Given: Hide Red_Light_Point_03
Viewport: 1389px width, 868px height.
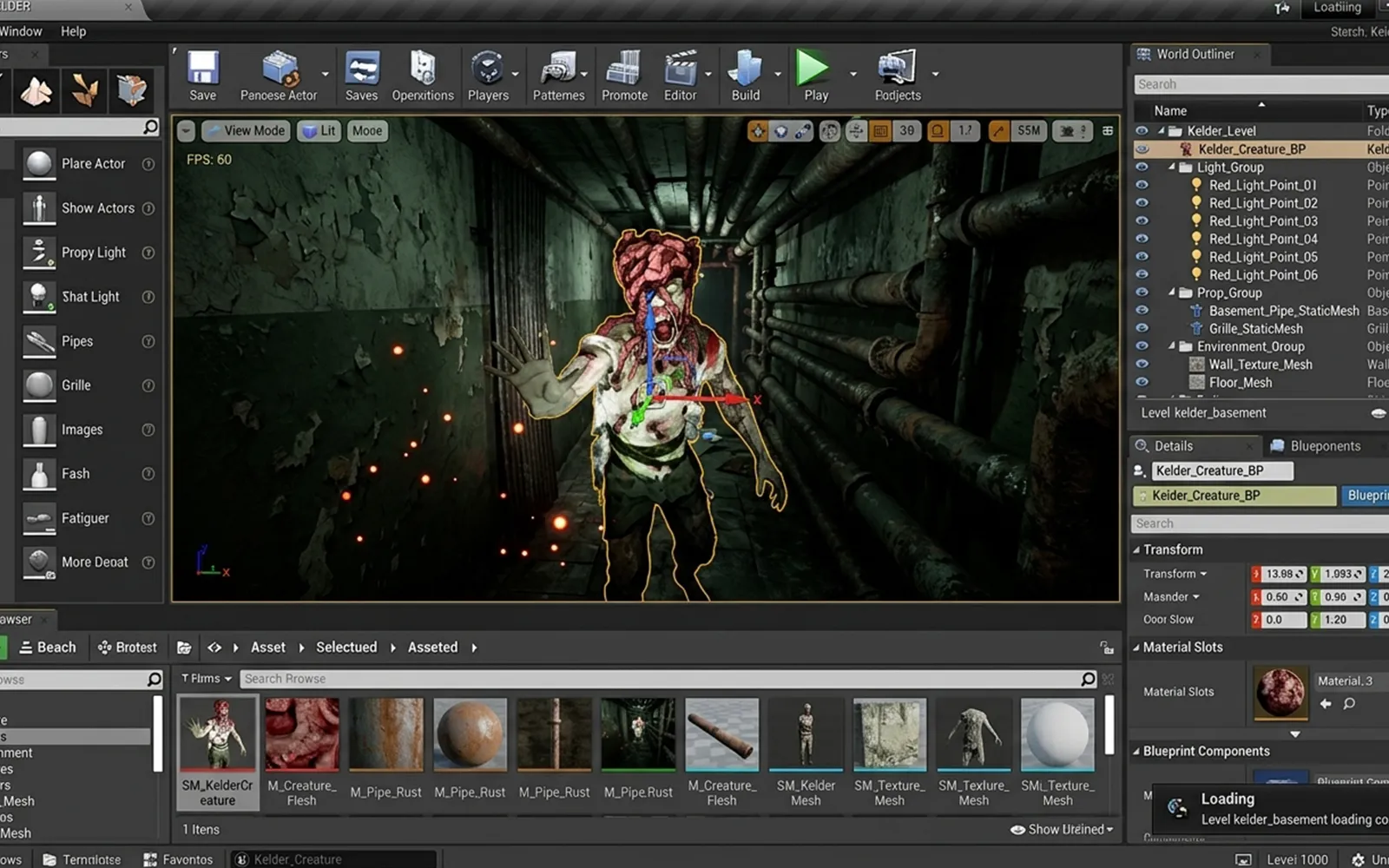Looking at the screenshot, I should click(1142, 220).
